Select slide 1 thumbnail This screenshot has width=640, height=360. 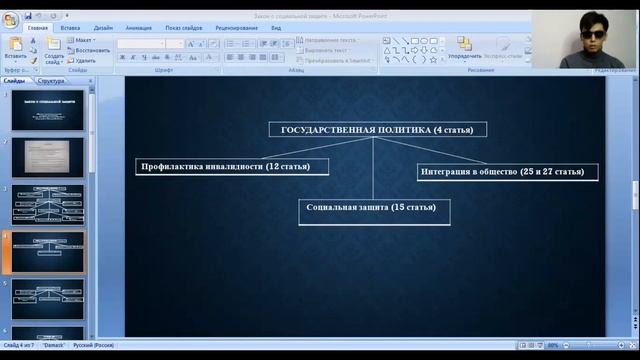(x=48, y=110)
